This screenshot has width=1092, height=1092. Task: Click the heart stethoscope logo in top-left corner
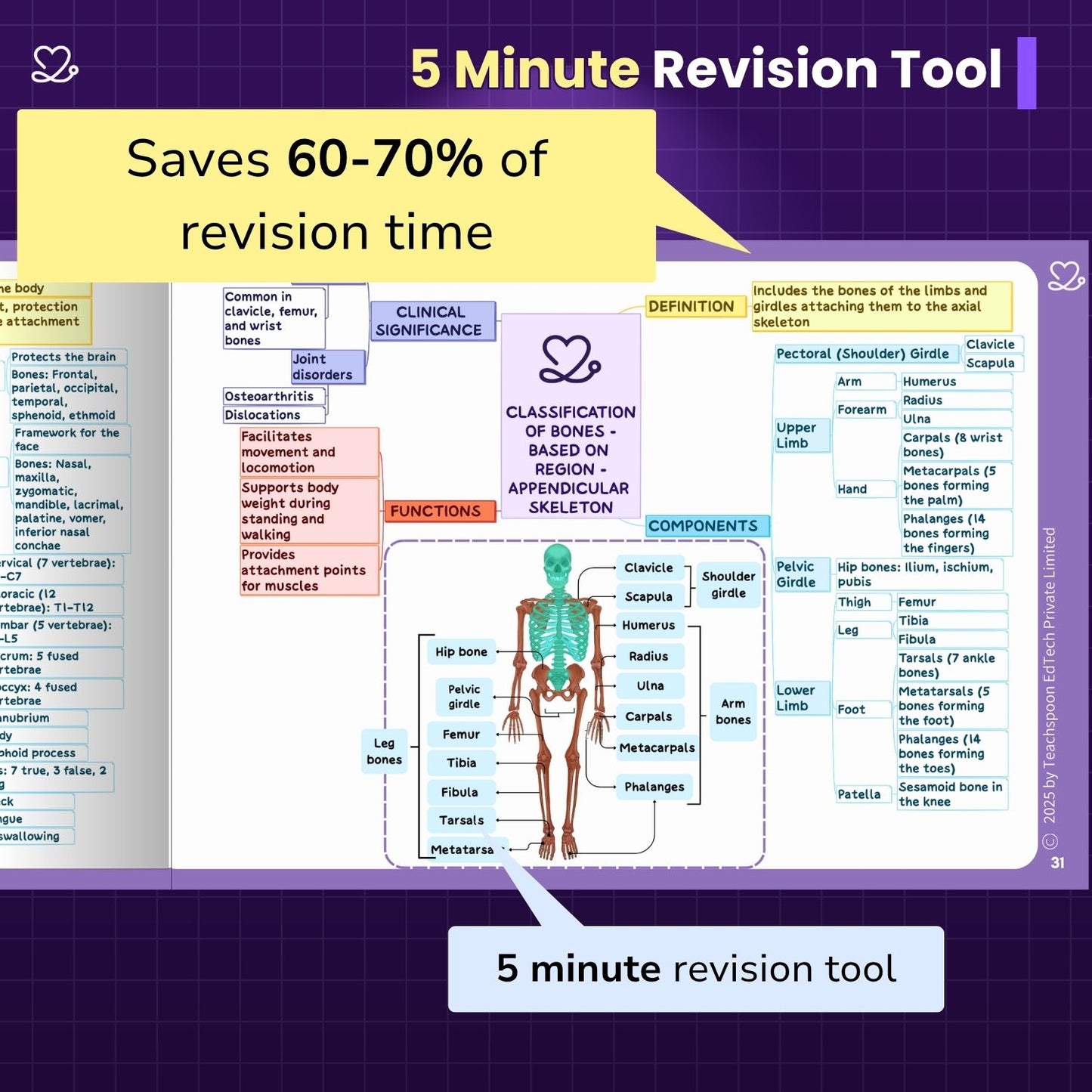(54, 65)
